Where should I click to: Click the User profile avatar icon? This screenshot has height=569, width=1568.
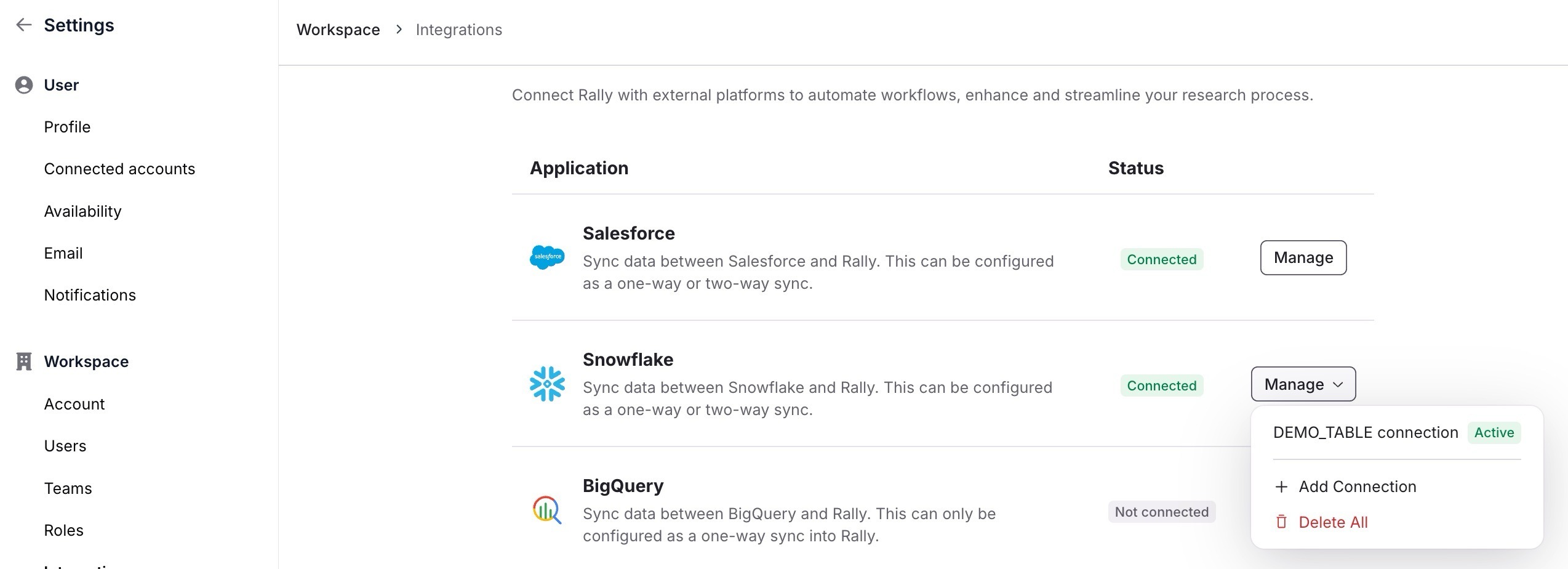[24, 85]
